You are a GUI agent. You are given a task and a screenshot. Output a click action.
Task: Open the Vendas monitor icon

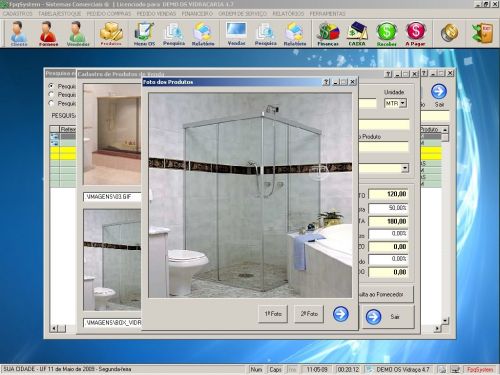236,33
